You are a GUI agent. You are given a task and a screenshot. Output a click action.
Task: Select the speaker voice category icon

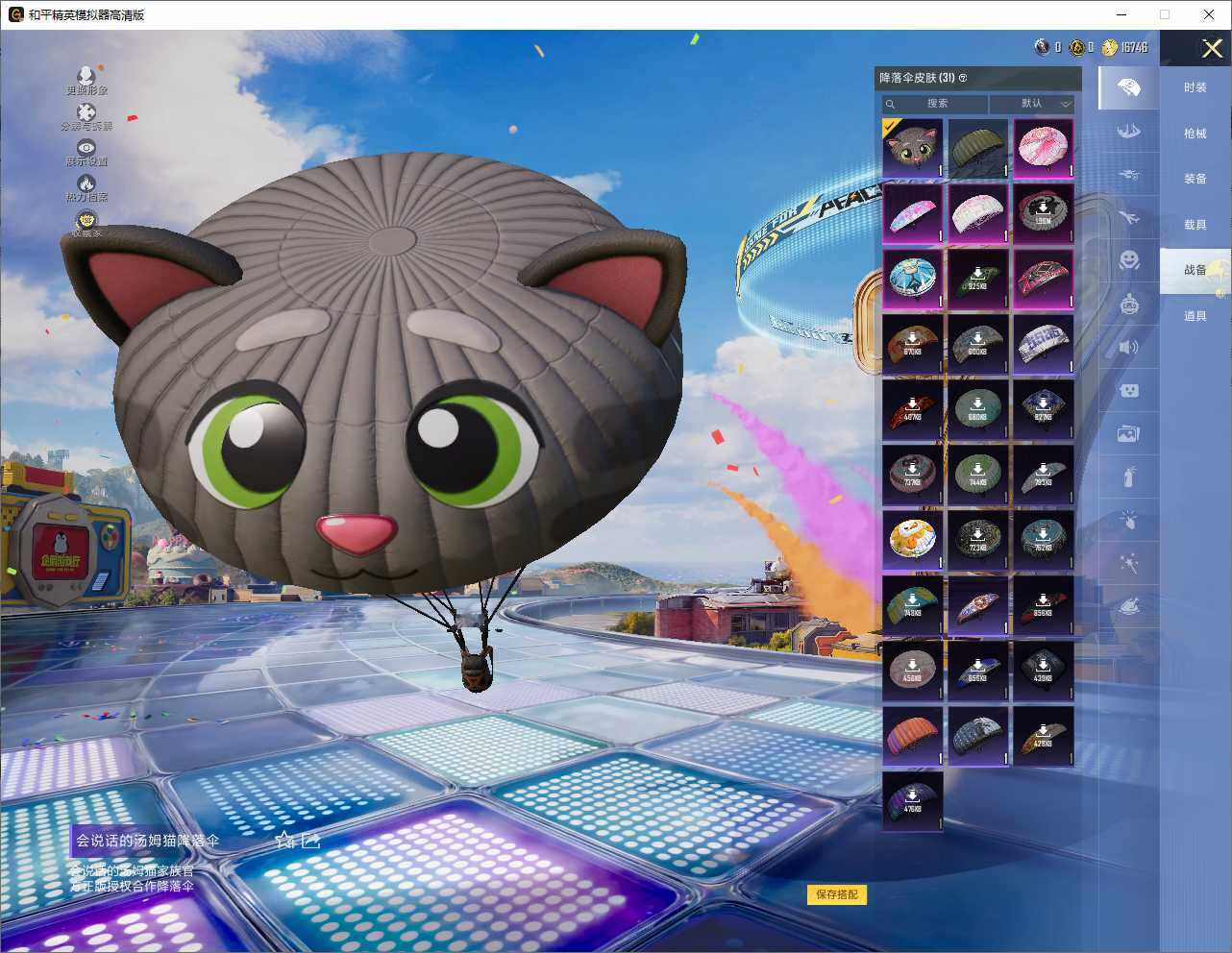click(x=1129, y=347)
